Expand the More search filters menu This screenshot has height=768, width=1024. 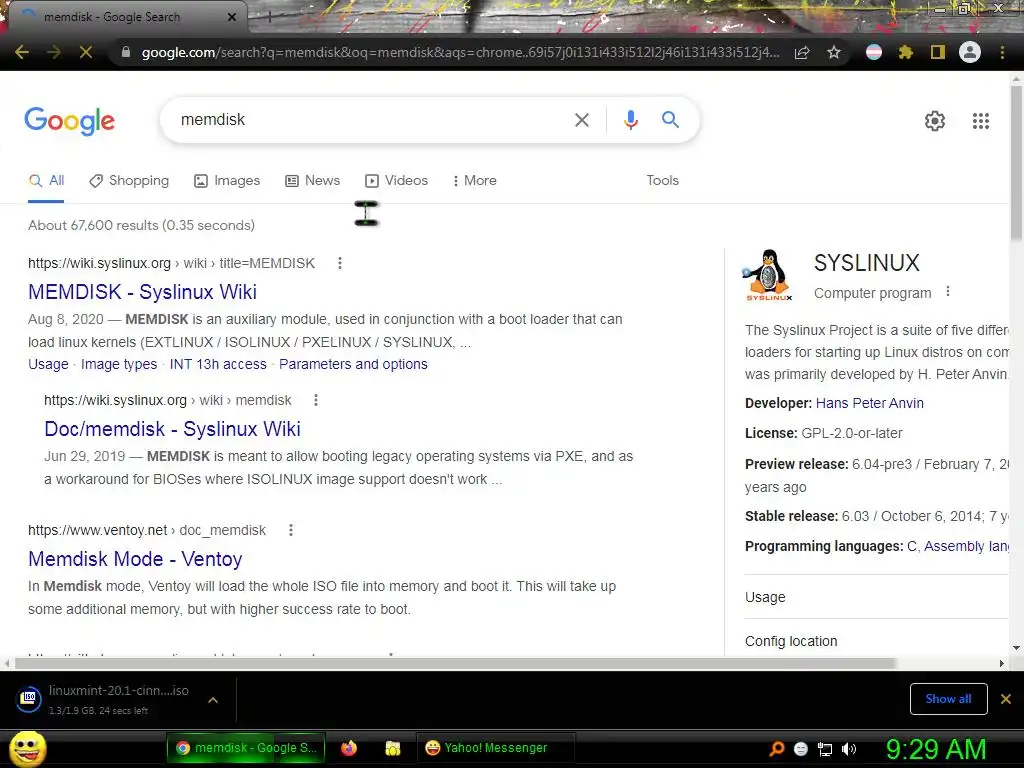click(x=474, y=180)
